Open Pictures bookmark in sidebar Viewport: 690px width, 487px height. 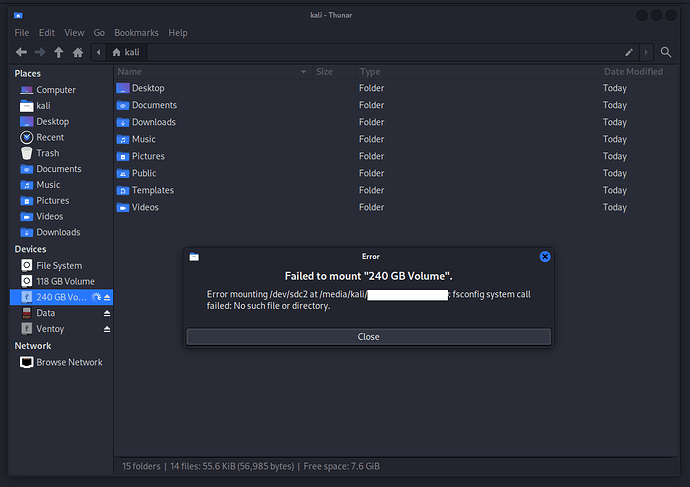pyautogui.click(x=62, y=201)
